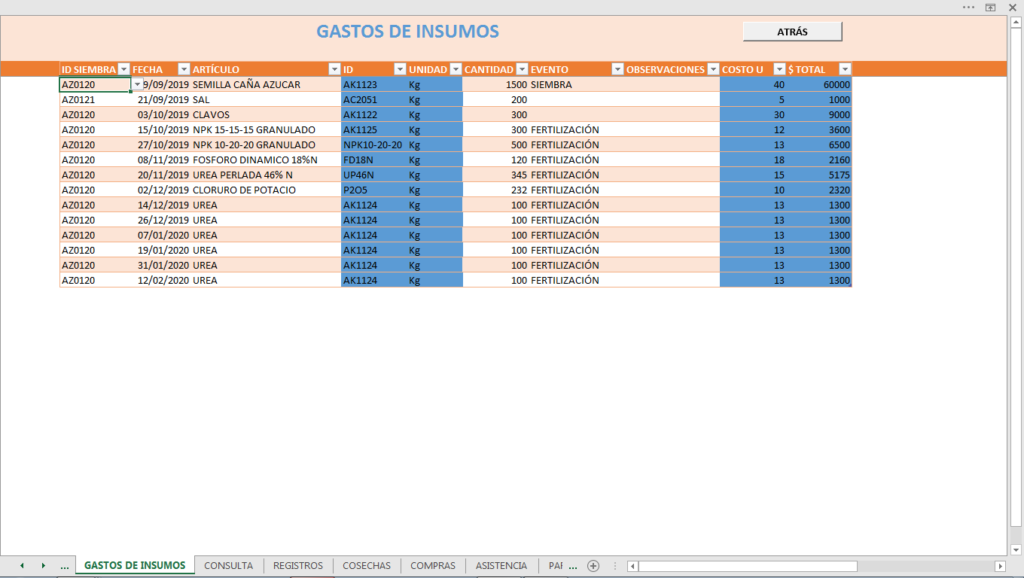Screen dimensions: 1024x578
Task: Open the EVENTO filter dropdown
Action: (x=617, y=69)
